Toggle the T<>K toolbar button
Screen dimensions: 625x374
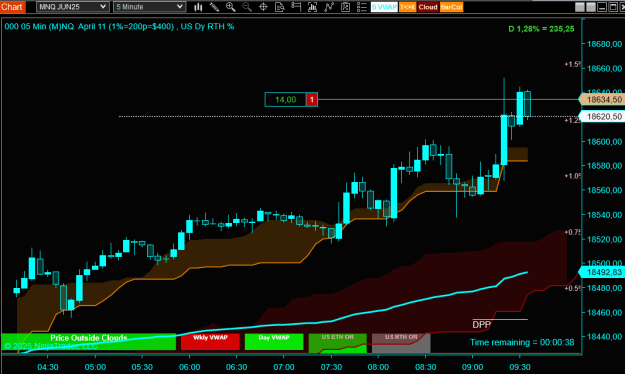click(x=407, y=7)
